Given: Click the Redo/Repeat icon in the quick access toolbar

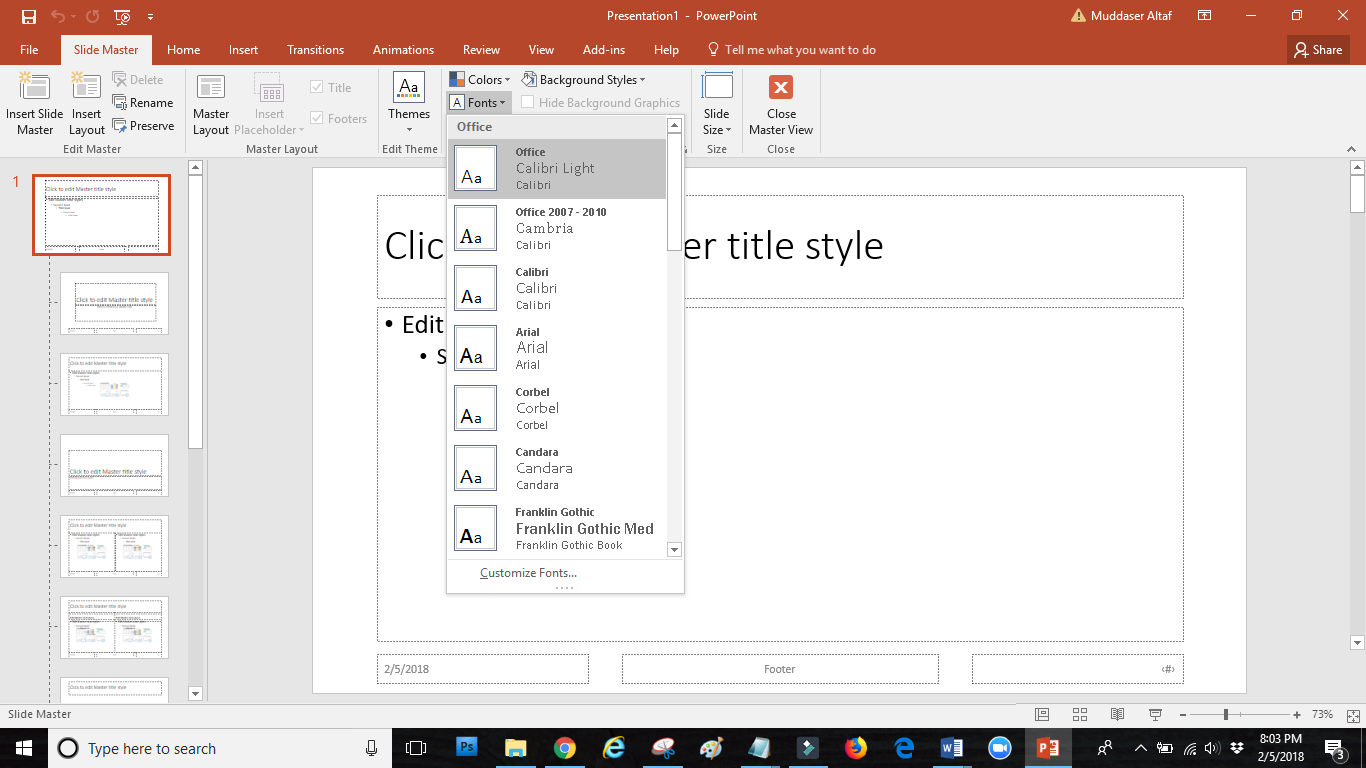Looking at the screenshot, I should point(92,16).
